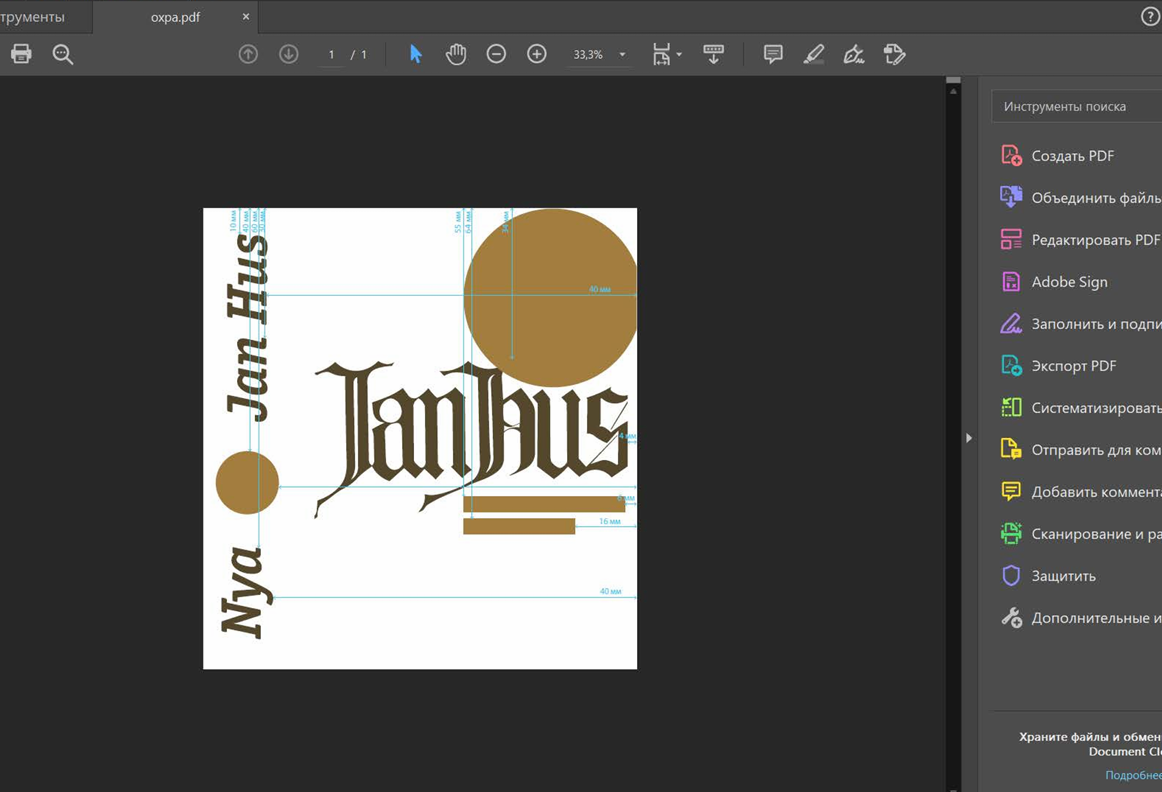
Task: Add a sticky note comment icon
Action: click(773, 54)
